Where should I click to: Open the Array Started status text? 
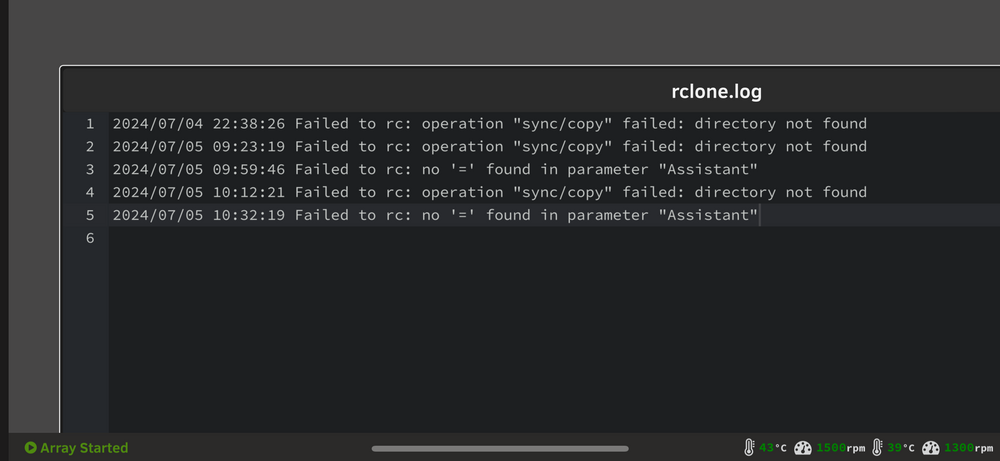point(84,448)
